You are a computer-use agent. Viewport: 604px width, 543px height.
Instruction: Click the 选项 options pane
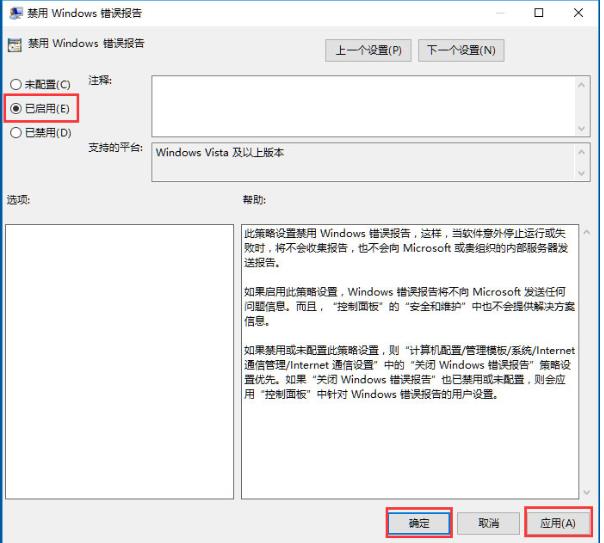point(119,362)
